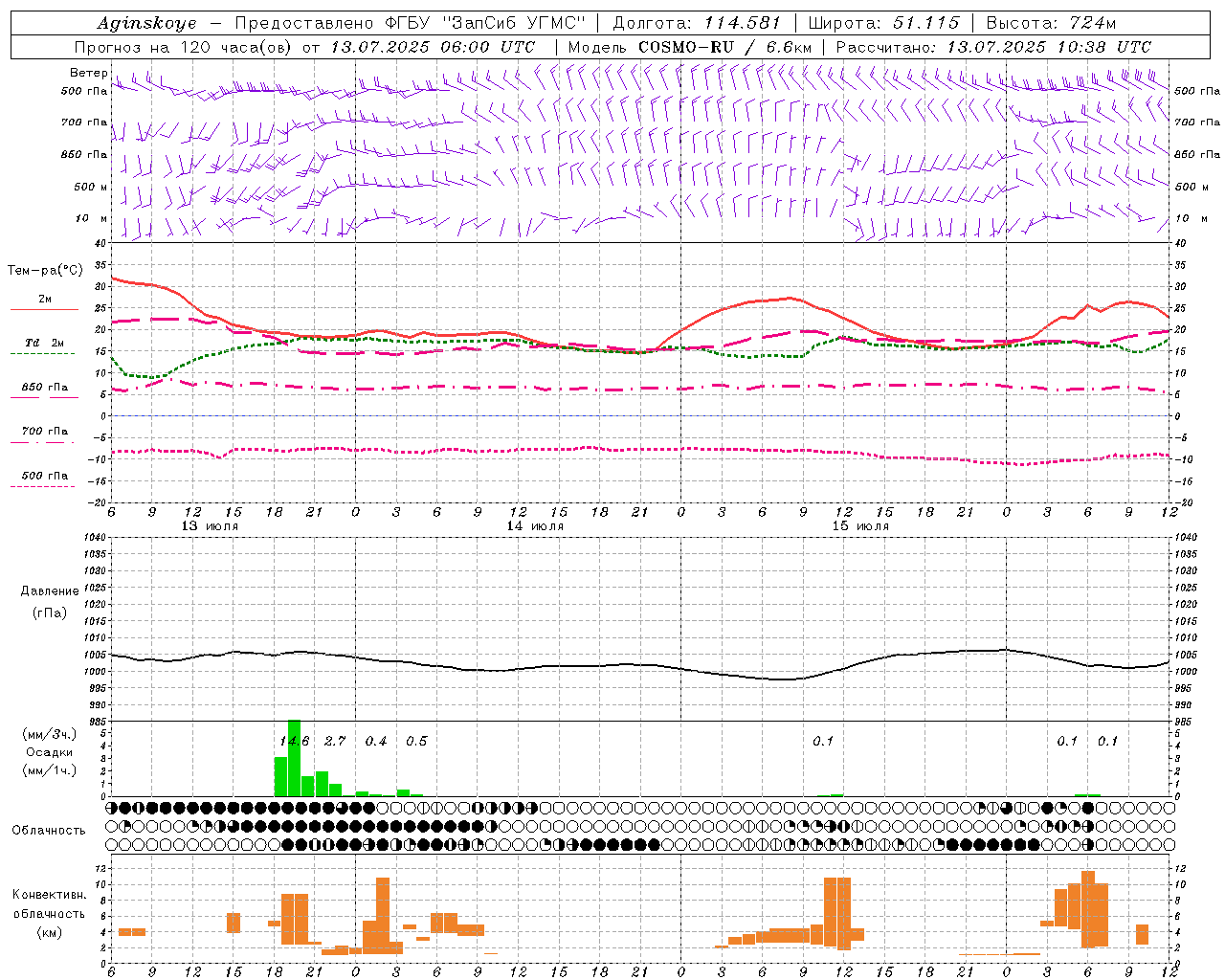
Task: Click the Широта: 51.115 value
Action: [884, 23]
